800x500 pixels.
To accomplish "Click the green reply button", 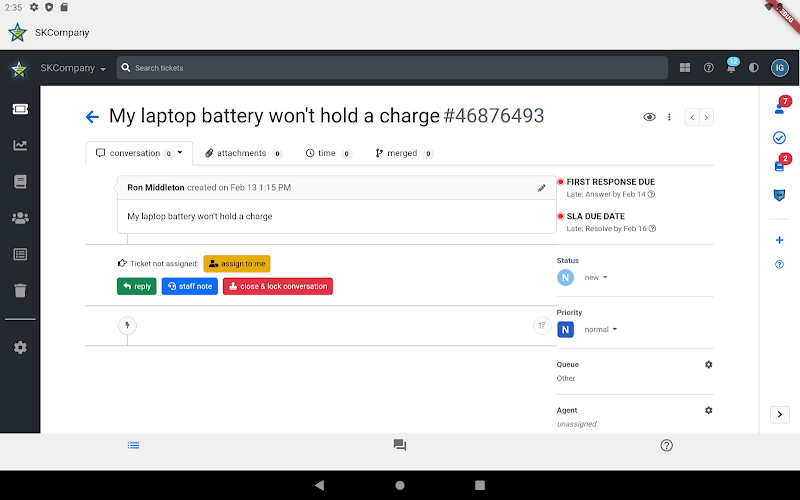I will [x=137, y=286].
